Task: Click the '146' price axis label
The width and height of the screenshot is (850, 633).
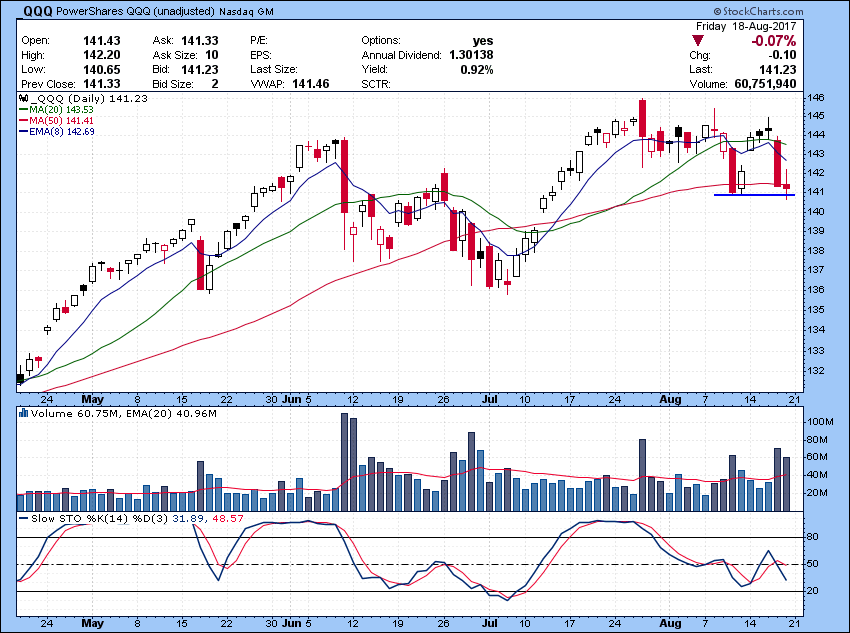Action: [x=817, y=98]
